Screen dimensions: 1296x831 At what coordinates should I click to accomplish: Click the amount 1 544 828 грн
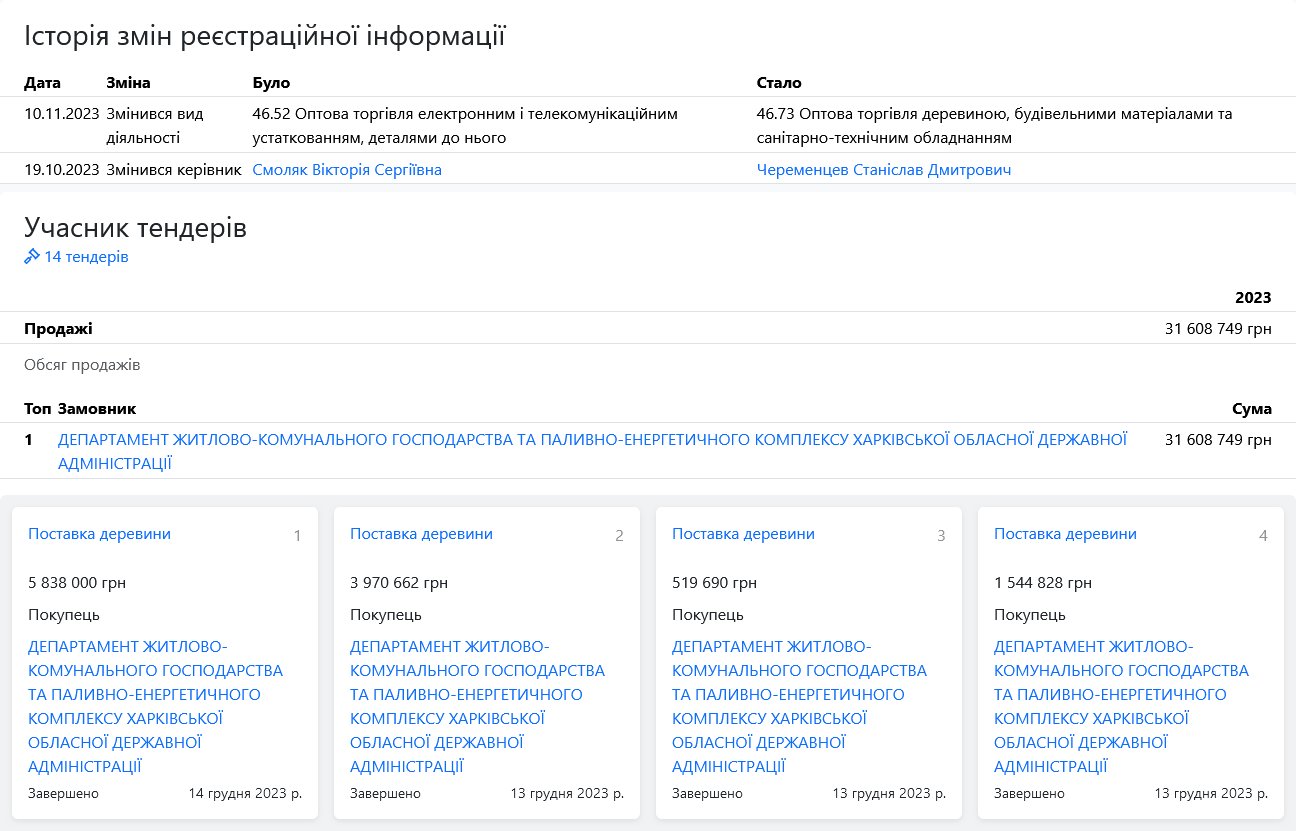point(1043,583)
